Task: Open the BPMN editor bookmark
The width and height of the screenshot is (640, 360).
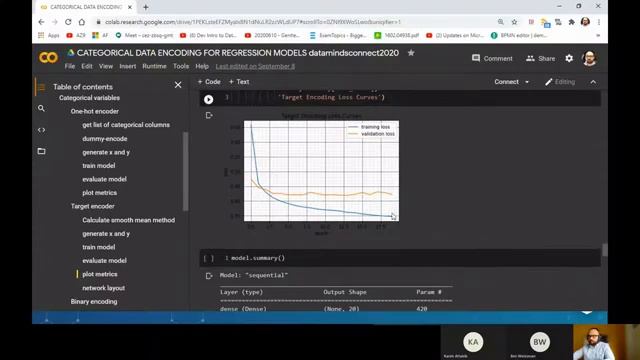Action: 519,36
